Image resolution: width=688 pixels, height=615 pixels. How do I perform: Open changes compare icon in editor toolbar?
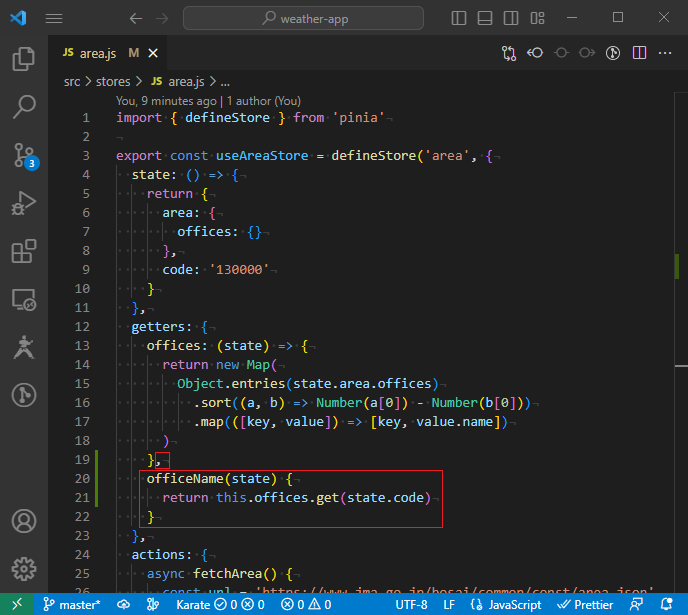(x=509, y=54)
